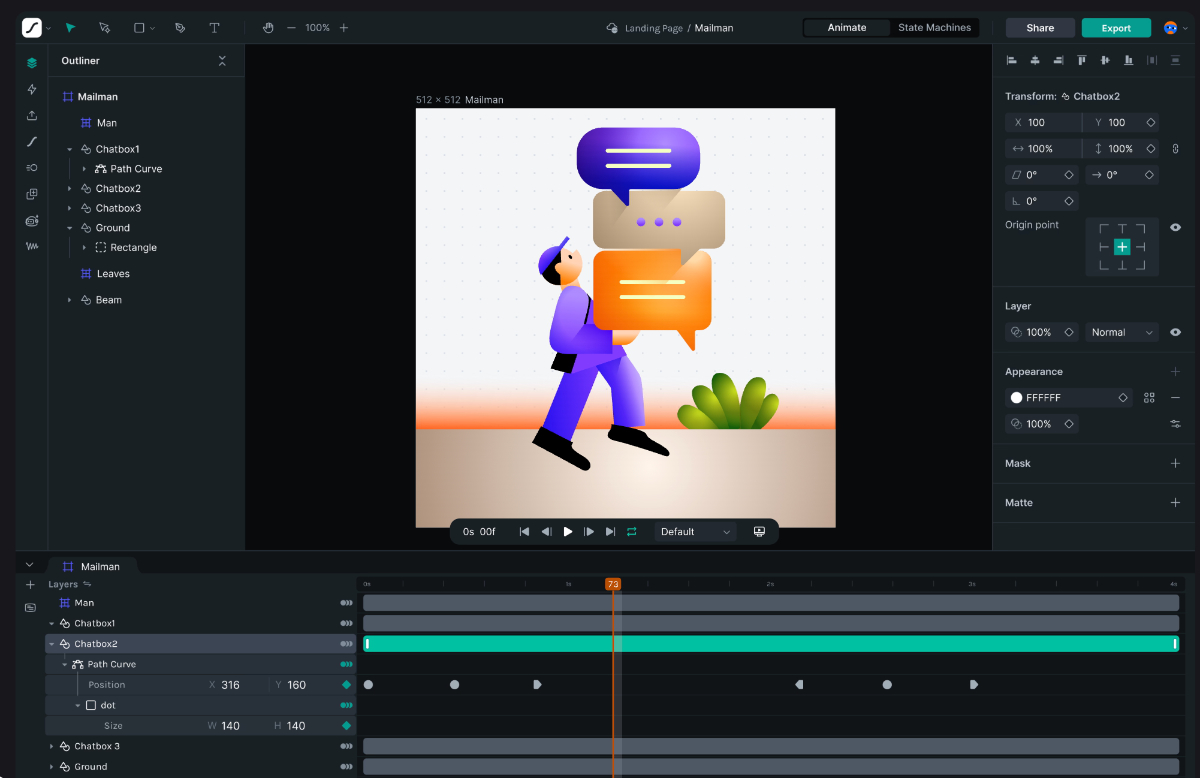Select the Text tool in the top toolbar
The width and height of the screenshot is (1200, 778).
214,27
